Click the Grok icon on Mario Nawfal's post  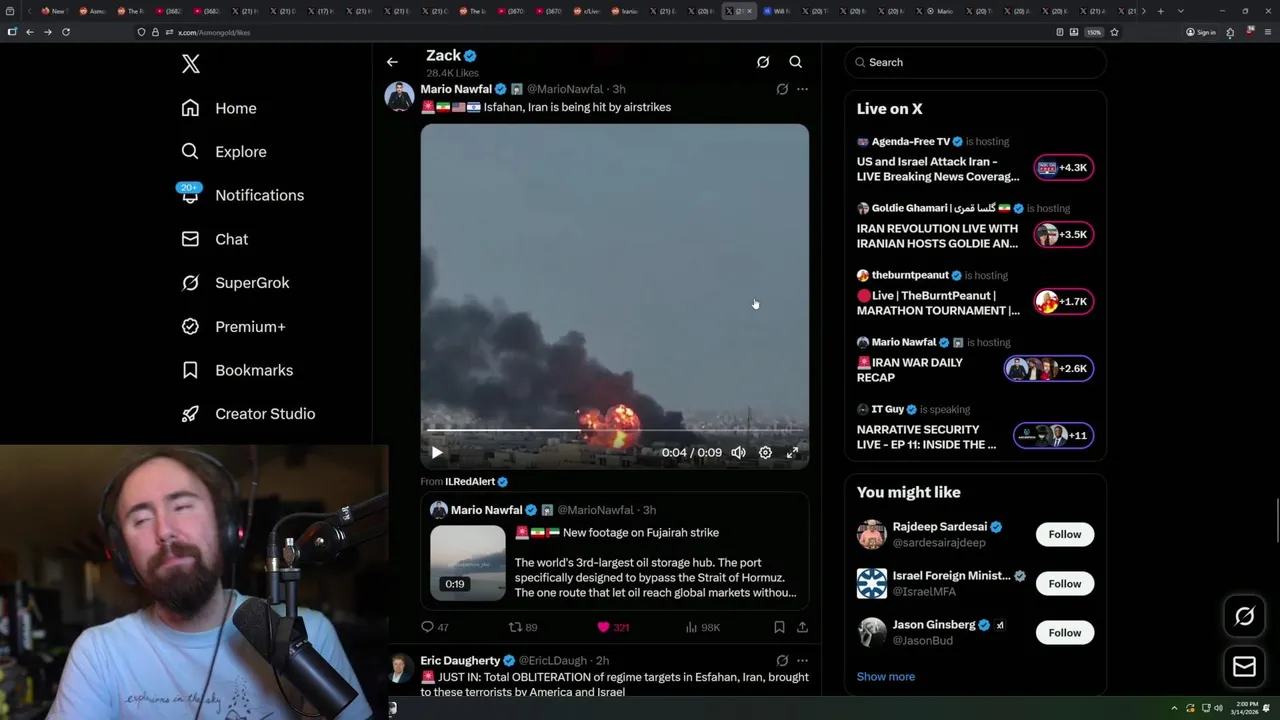pyautogui.click(x=782, y=89)
